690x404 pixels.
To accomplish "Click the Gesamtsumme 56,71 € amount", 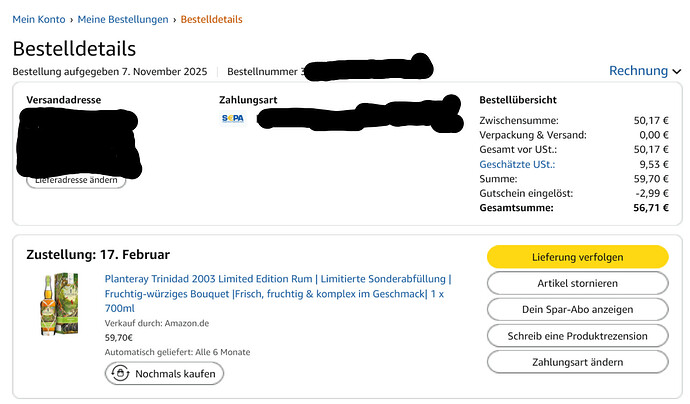I will 652,208.
